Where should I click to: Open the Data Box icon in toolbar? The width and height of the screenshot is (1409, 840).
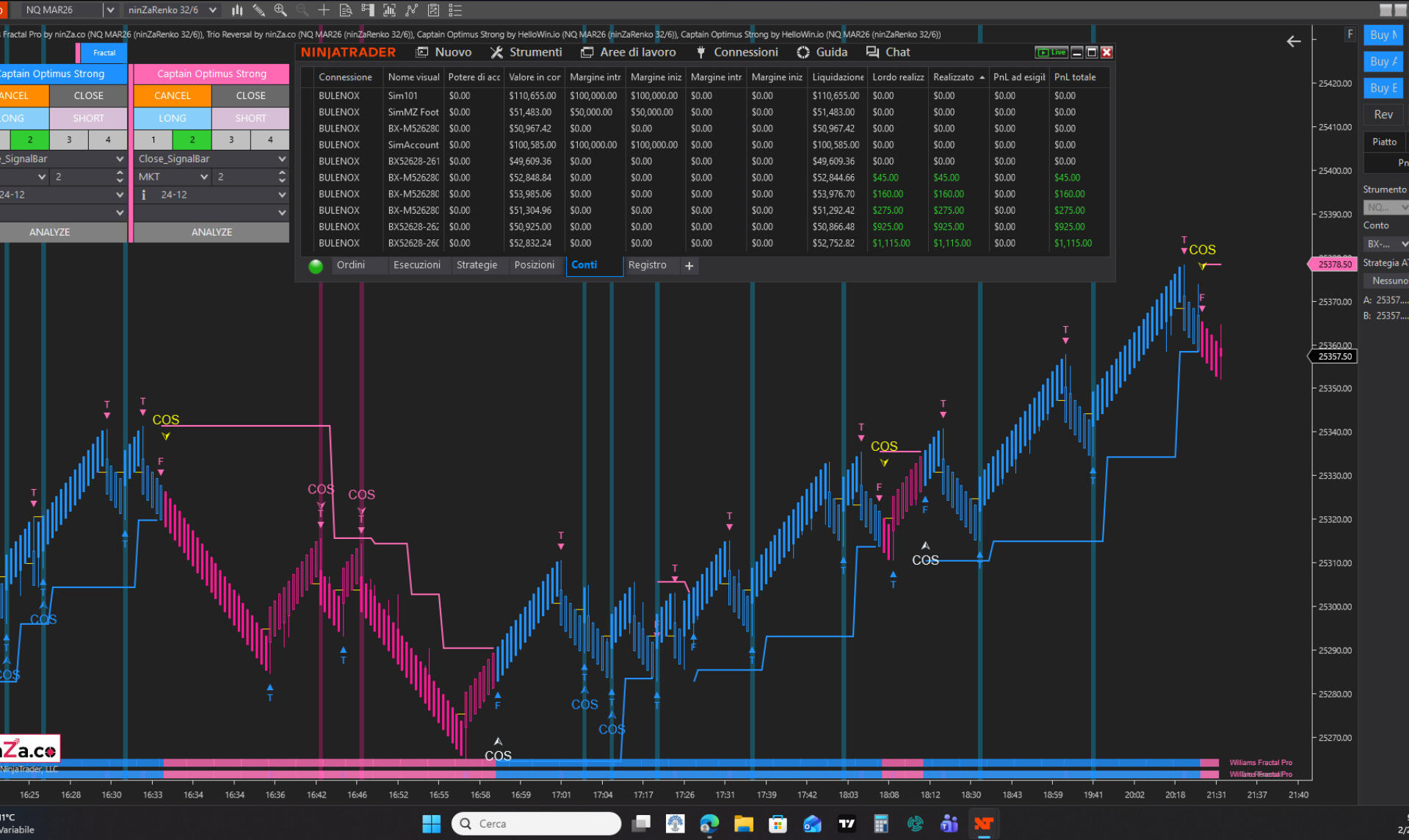[346, 10]
